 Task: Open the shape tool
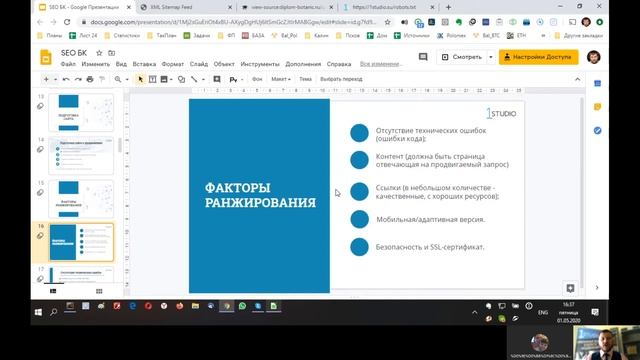[182, 79]
